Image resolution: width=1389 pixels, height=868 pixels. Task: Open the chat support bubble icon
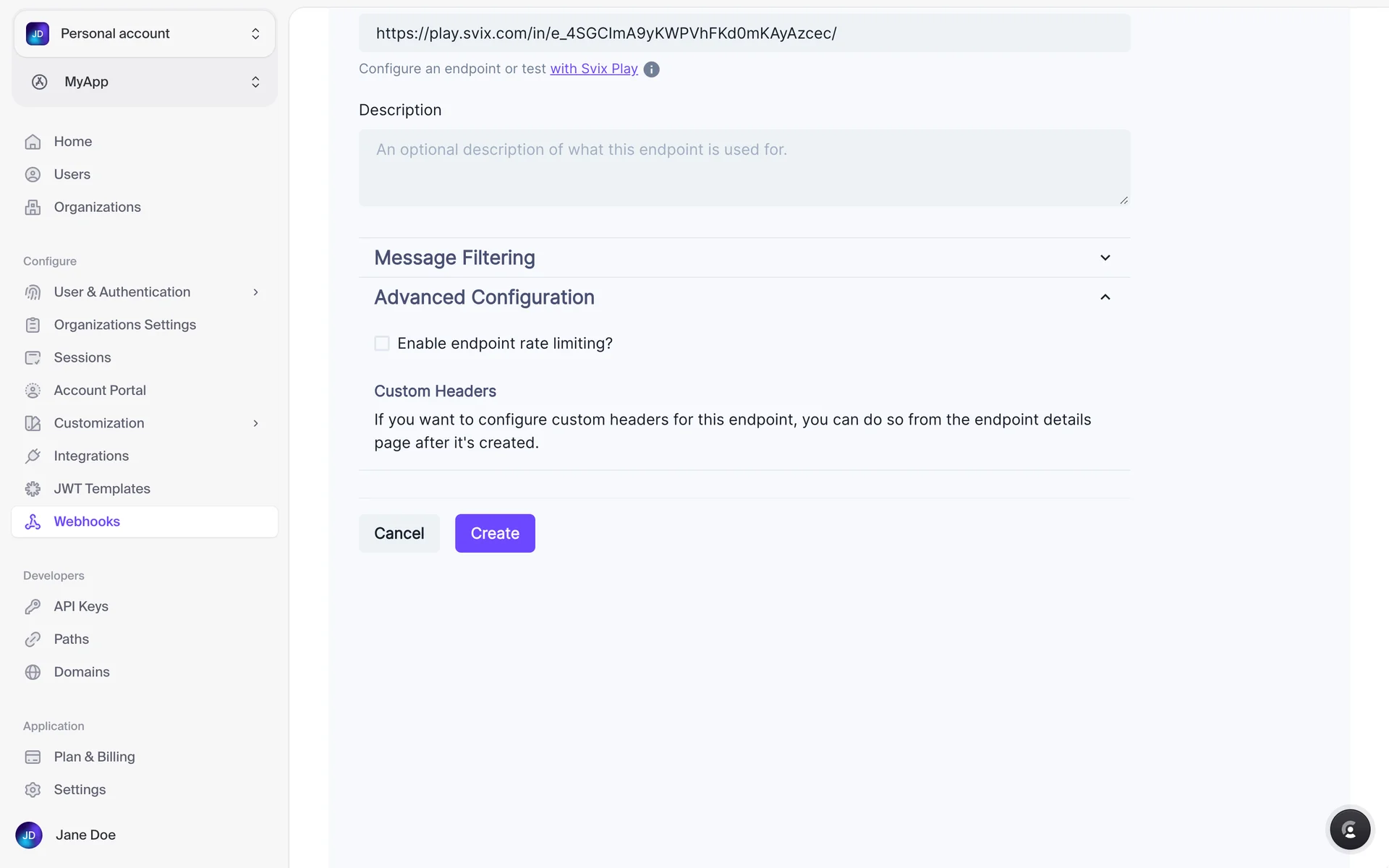tap(1349, 829)
